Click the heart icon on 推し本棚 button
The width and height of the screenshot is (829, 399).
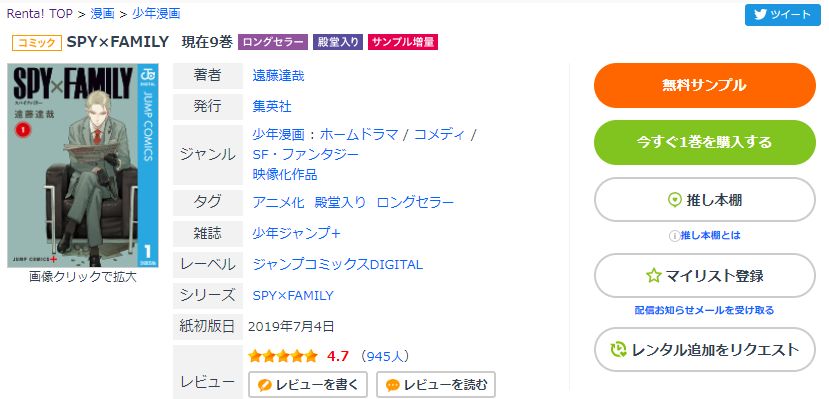[675, 200]
